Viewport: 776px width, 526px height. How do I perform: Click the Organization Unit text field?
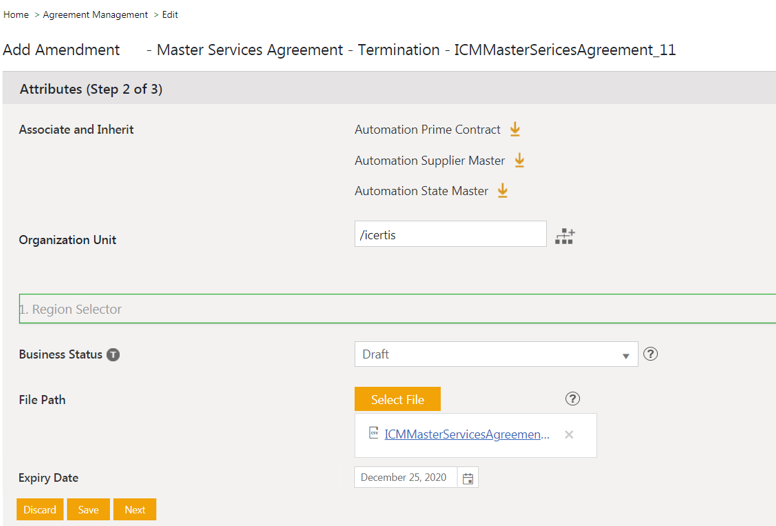[x=450, y=235]
